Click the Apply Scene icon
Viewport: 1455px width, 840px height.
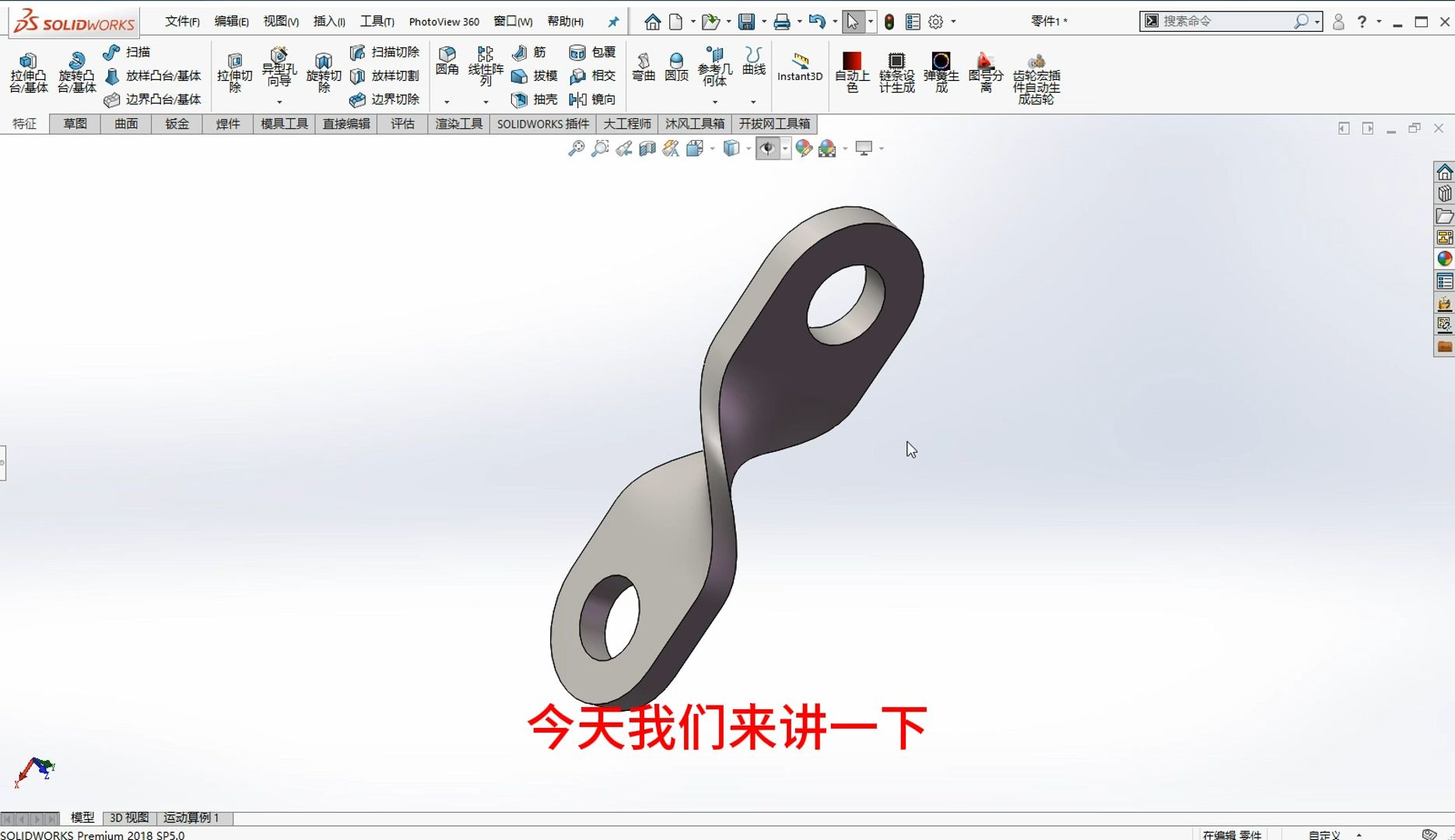pos(827,148)
